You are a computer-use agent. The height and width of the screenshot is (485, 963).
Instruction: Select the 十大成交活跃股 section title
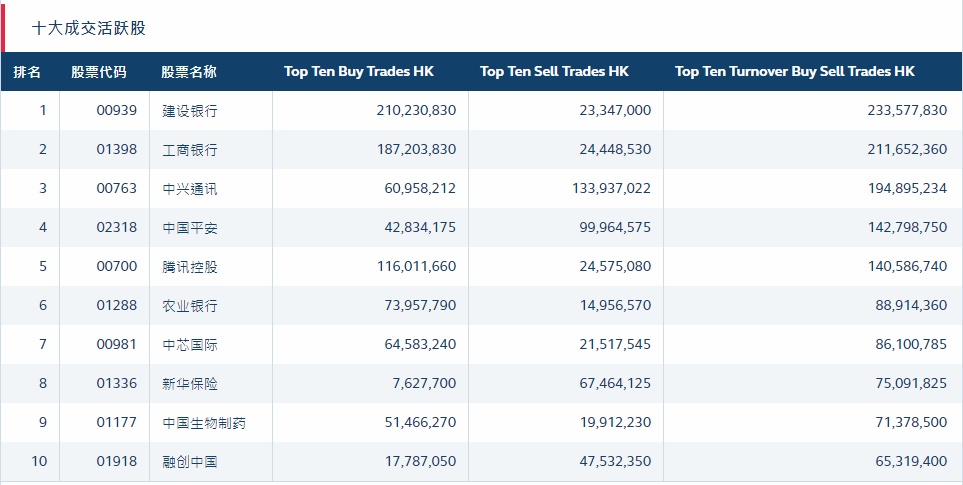(89, 28)
